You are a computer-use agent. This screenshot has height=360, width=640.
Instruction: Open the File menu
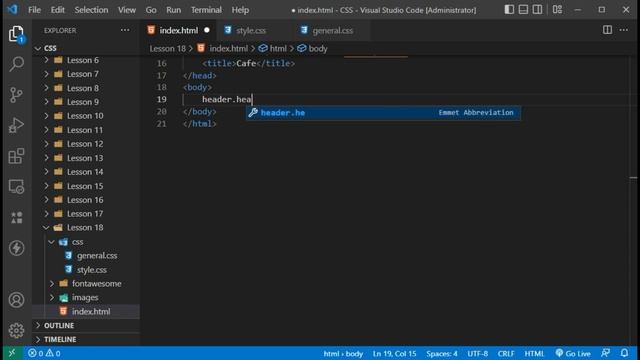coord(34,10)
